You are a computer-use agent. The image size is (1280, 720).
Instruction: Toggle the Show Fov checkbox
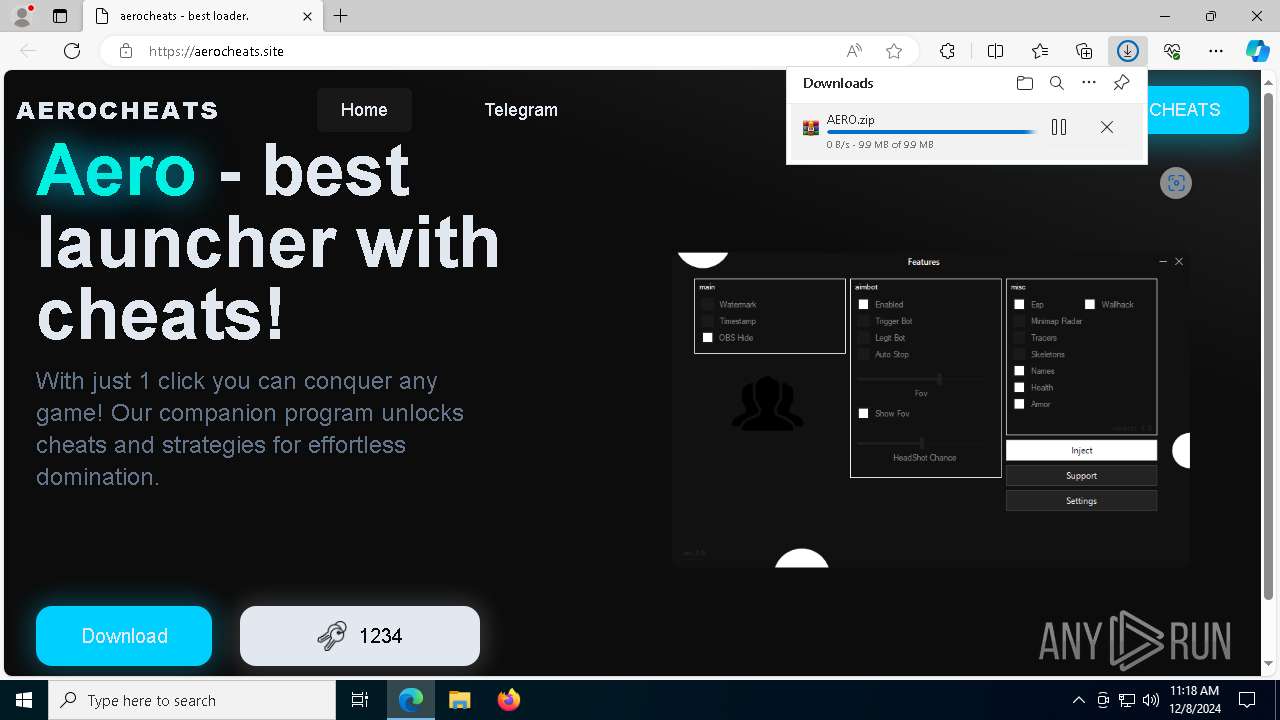pos(864,413)
